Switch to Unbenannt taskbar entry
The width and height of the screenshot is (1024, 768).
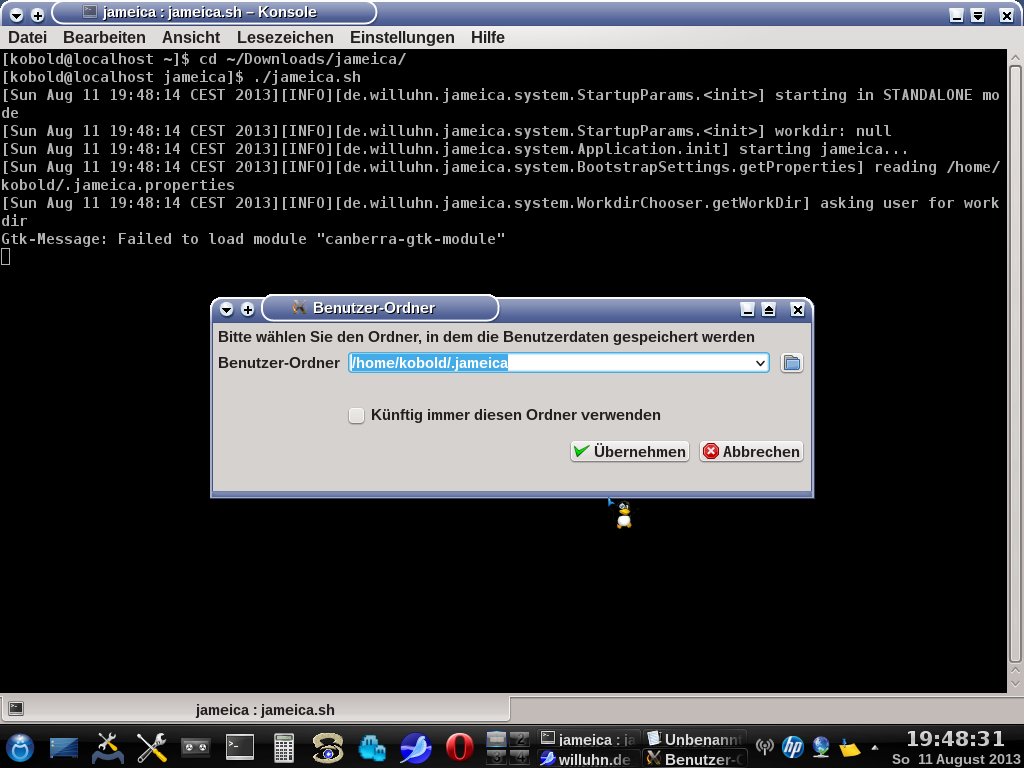click(695, 739)
